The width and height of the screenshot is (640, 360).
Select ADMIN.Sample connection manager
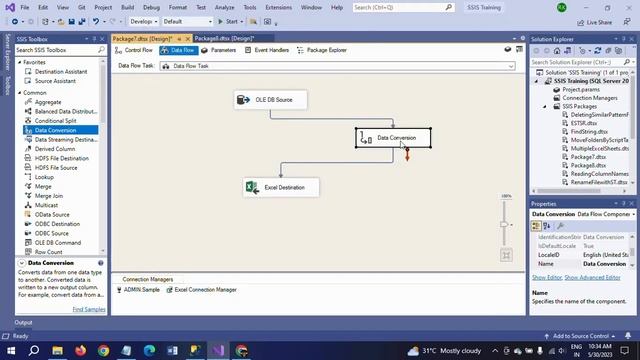(x=138, y=290)
